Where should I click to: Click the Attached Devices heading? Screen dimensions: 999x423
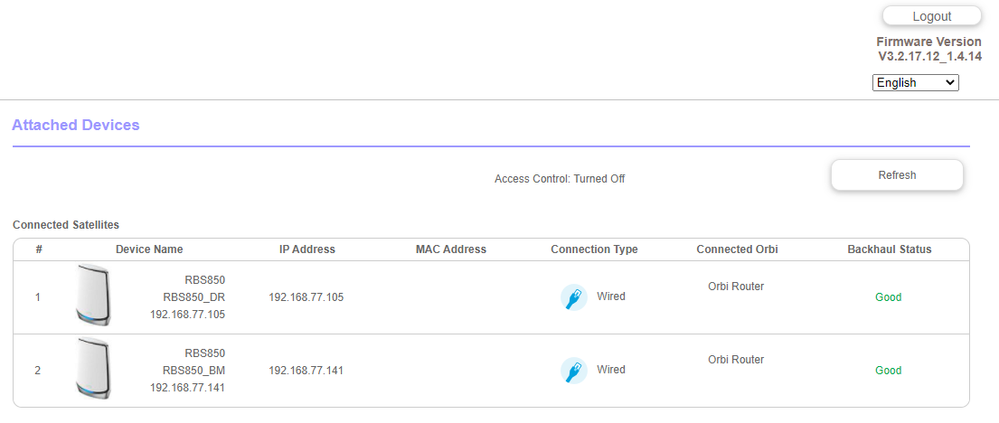click(76, 125)
